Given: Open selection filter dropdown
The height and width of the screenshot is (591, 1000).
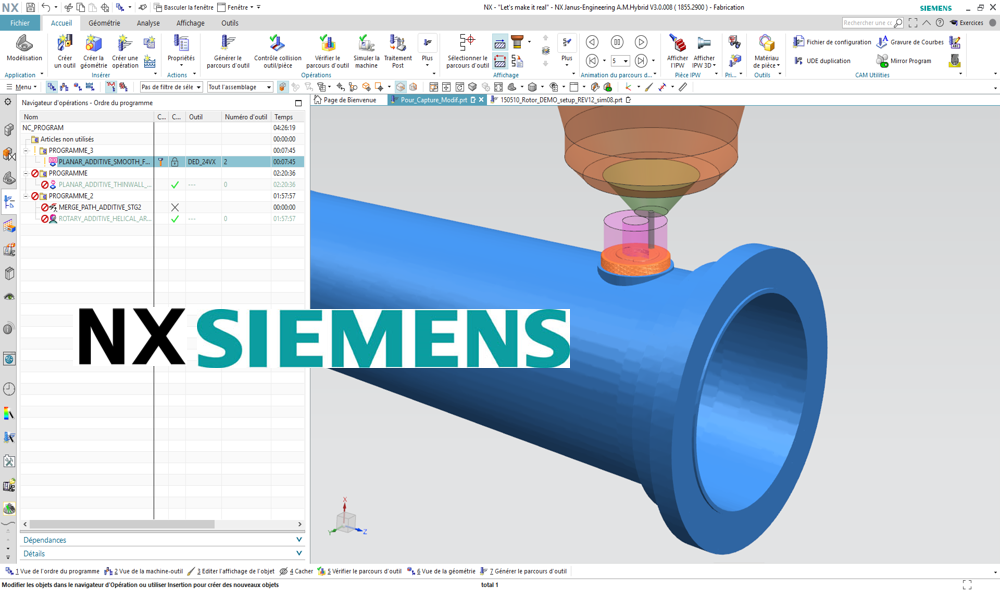Looking at the screenshot, I should click(171, 87).
